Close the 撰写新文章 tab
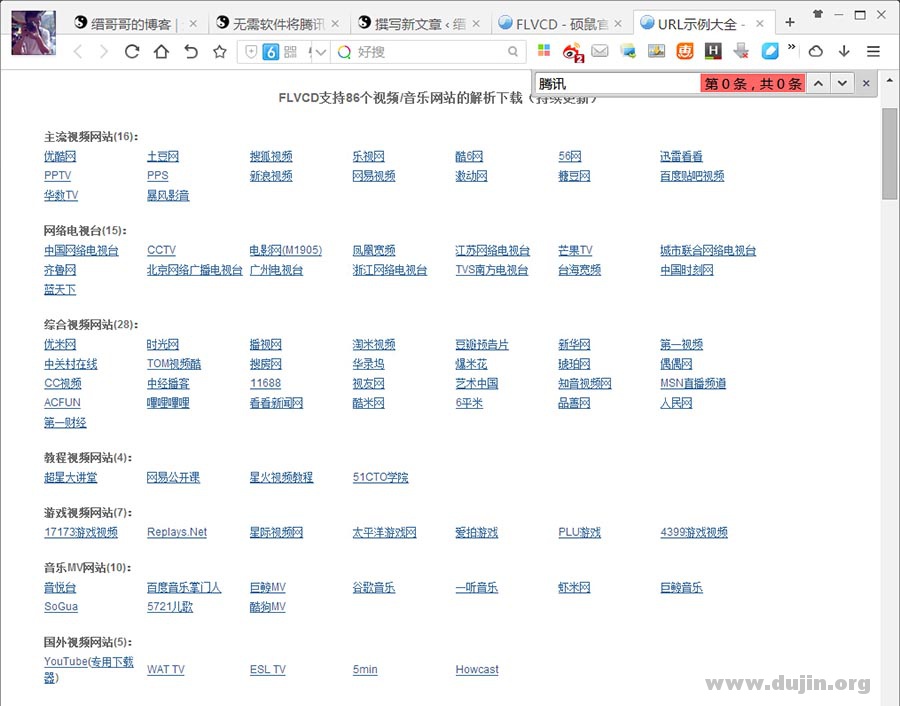 tap(476, 24)
